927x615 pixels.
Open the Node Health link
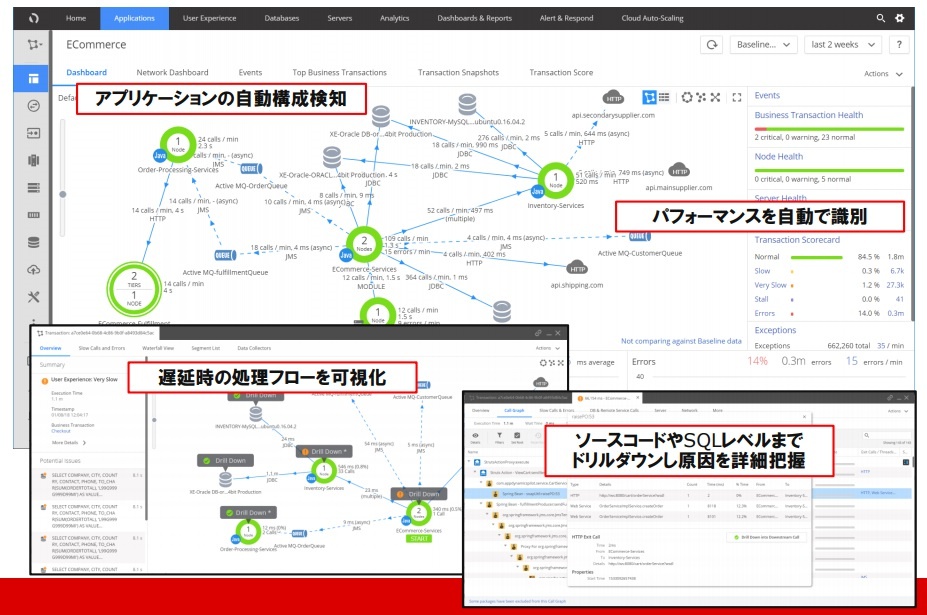pyautogui.click(x=779, y=157)
